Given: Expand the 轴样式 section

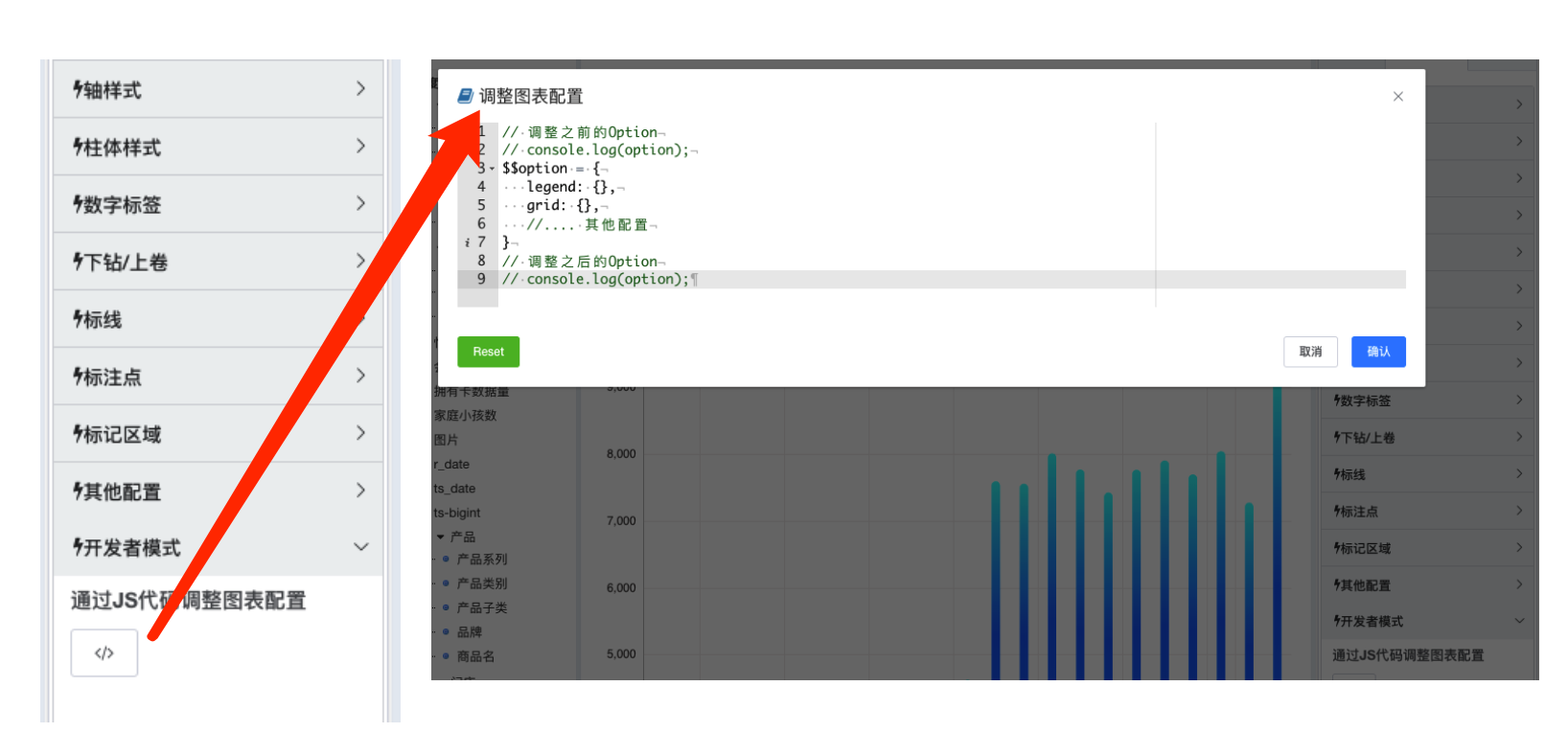Looking at the screenshot, I should [219, 89].
